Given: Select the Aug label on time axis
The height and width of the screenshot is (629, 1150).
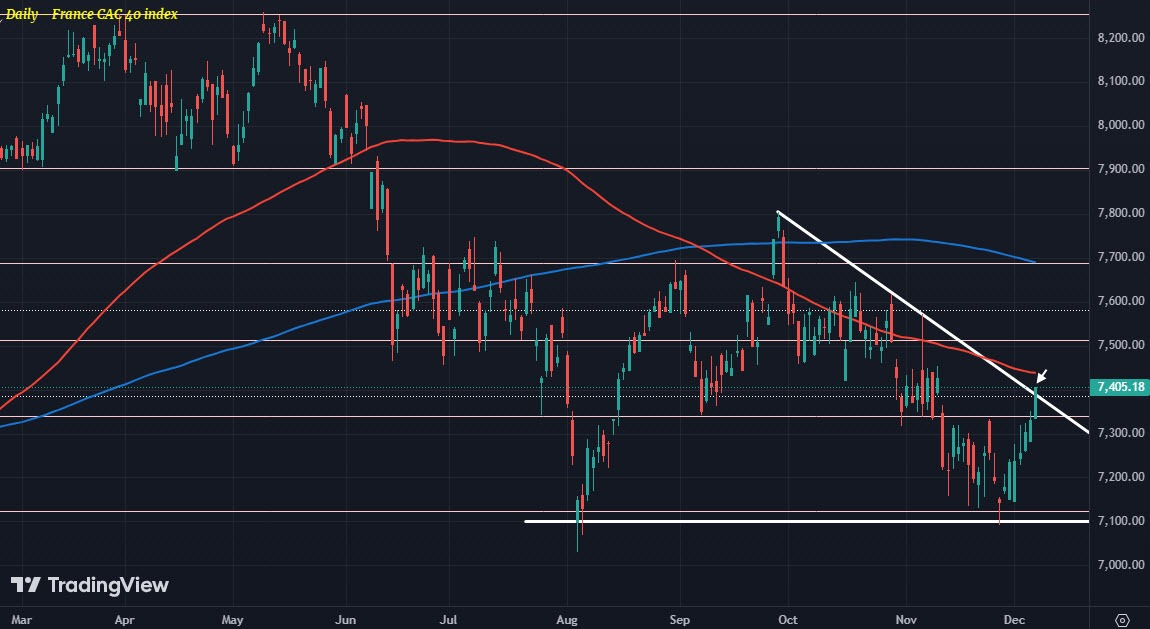Looking at the screenshot, I should click(567, 619).
